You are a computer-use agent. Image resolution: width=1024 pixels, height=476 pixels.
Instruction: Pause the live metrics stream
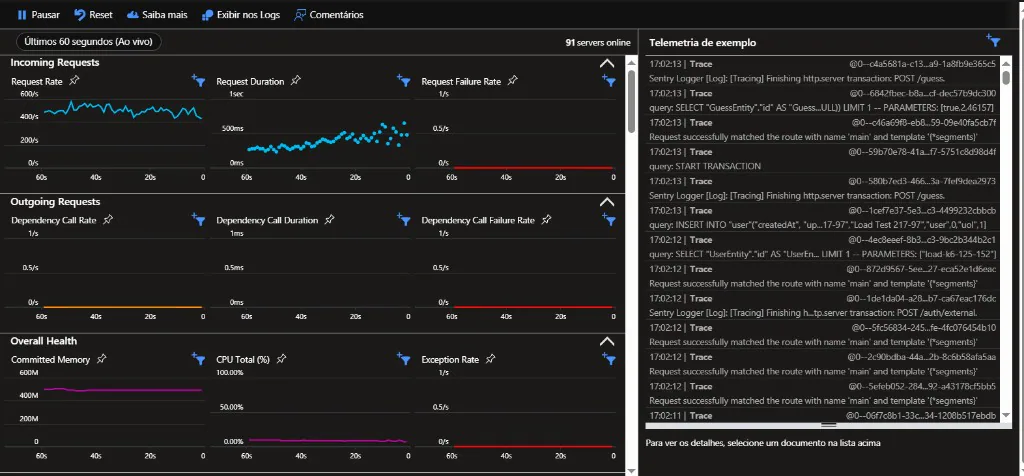39,14
